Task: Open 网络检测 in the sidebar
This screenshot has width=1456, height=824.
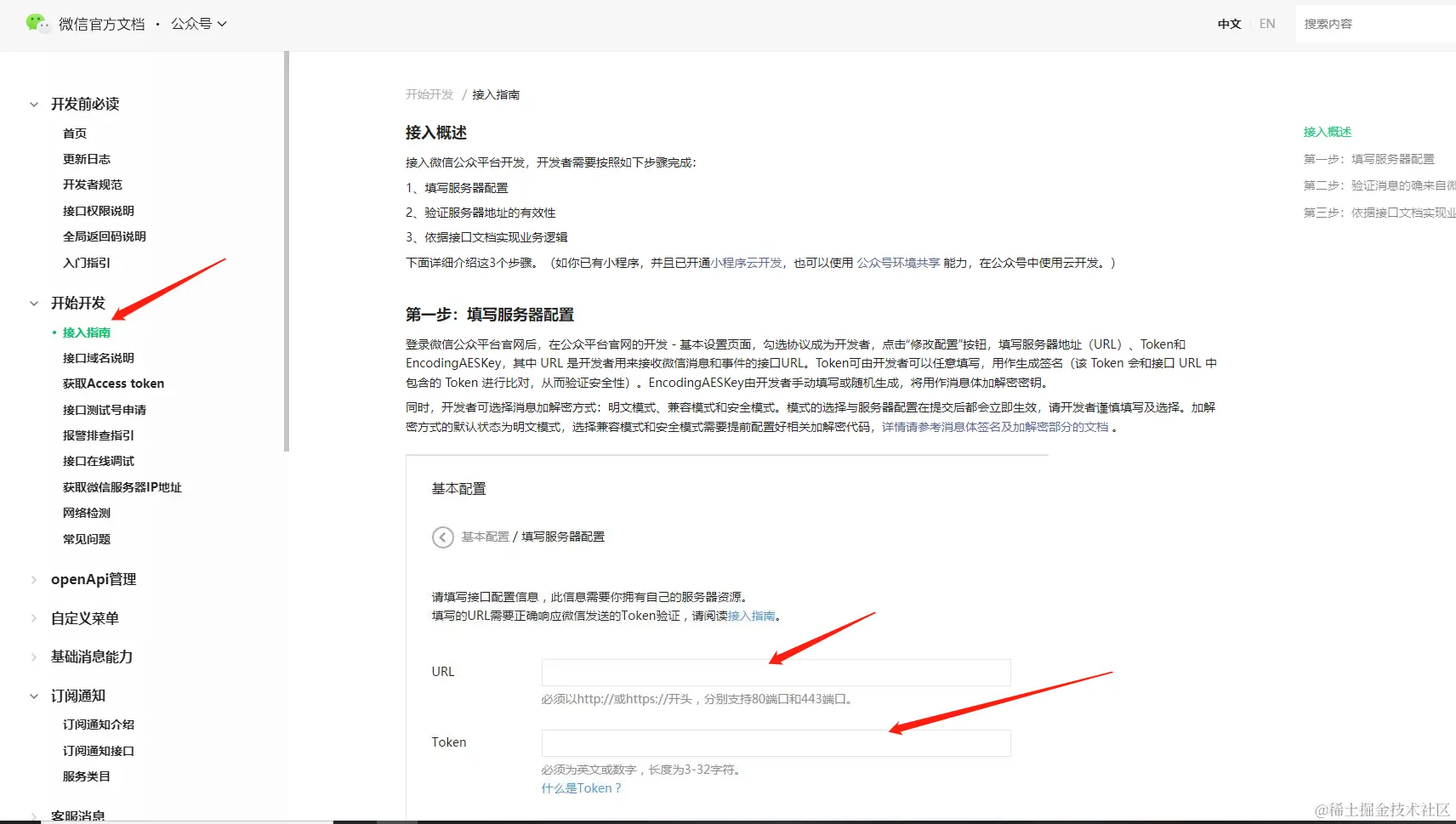Action: [x=87, y=513]
